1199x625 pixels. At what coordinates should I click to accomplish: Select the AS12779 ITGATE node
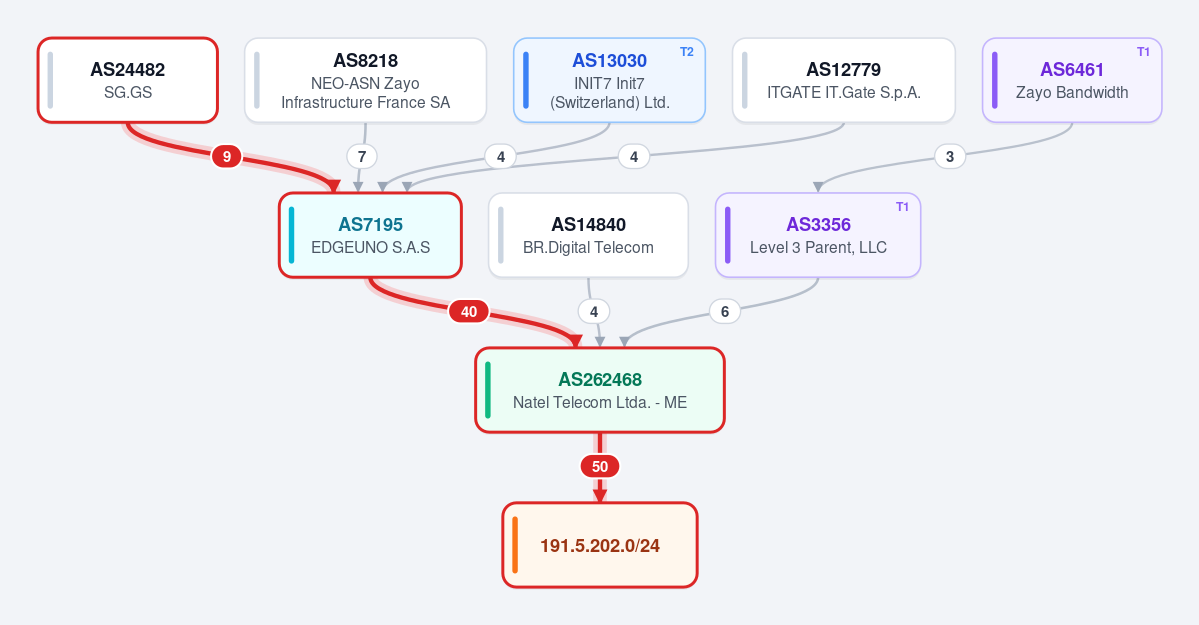(x=843, y=80)
